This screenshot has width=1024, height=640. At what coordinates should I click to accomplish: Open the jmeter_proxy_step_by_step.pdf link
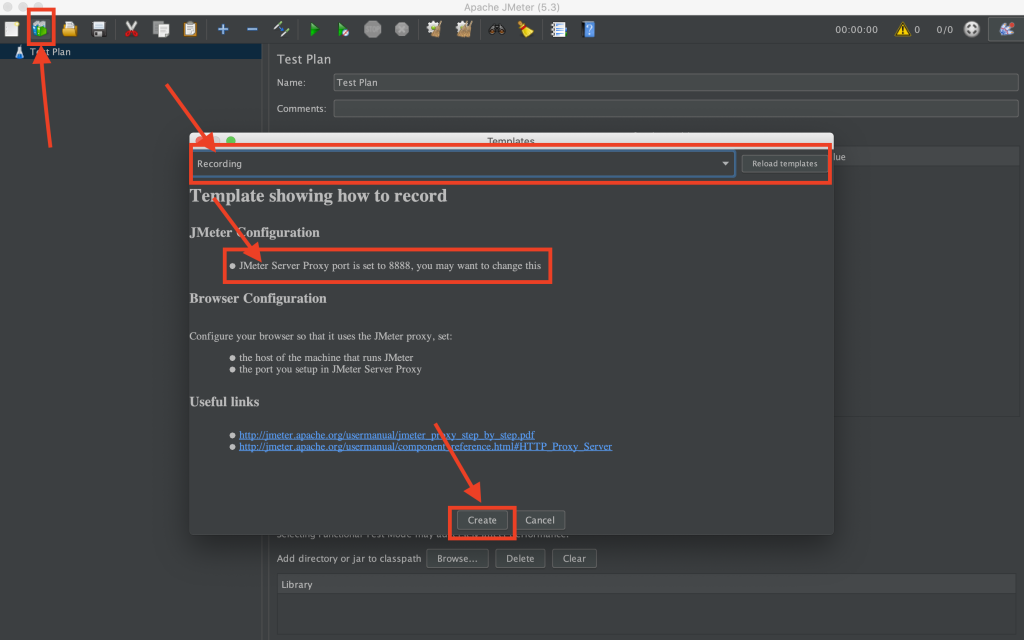coord(387,434)
